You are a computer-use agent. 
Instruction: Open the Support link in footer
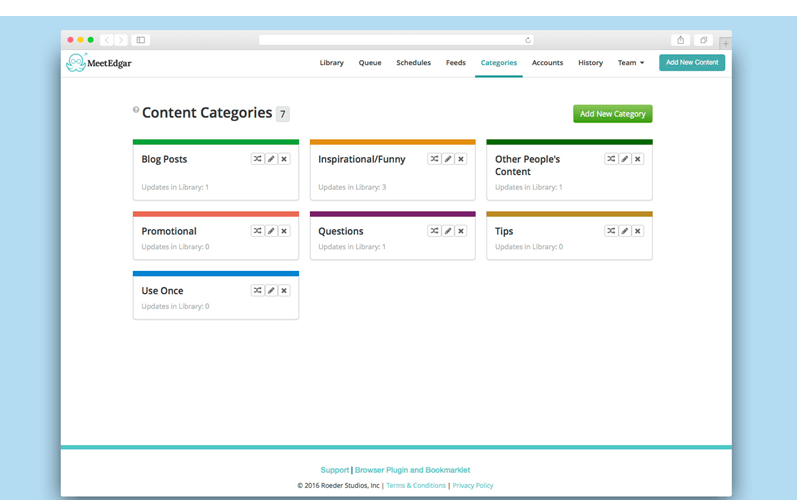pyautogui.click(x=335, y=470)
